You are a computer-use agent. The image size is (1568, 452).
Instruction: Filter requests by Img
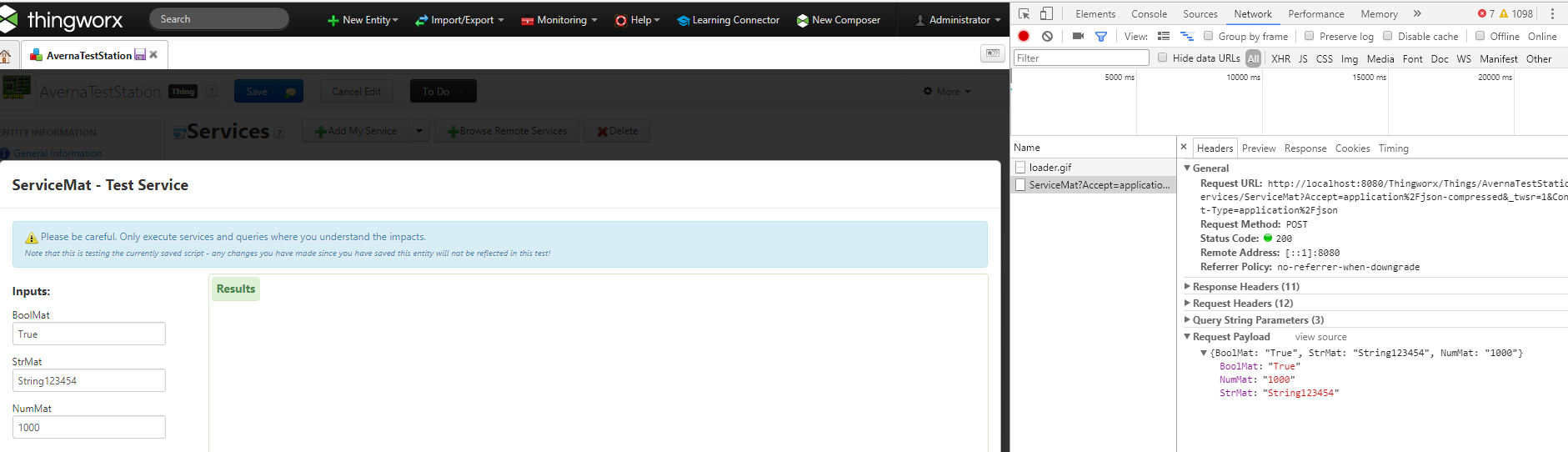(x=1350, y=58)
